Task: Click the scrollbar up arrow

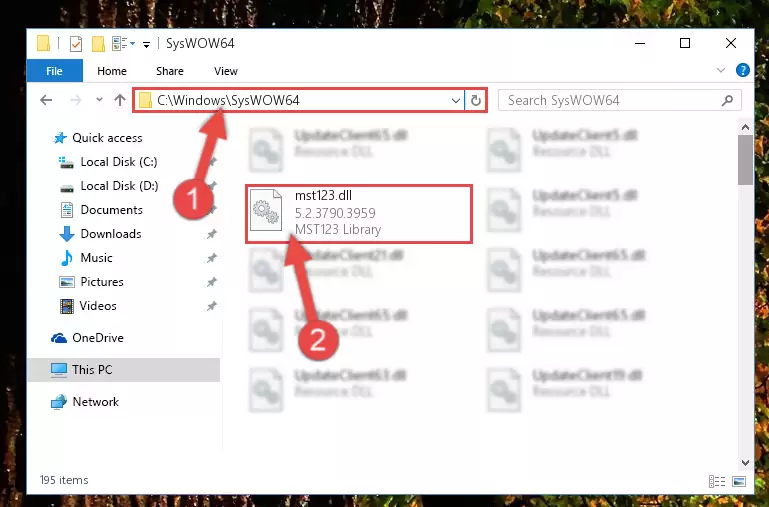Action: 745,127
